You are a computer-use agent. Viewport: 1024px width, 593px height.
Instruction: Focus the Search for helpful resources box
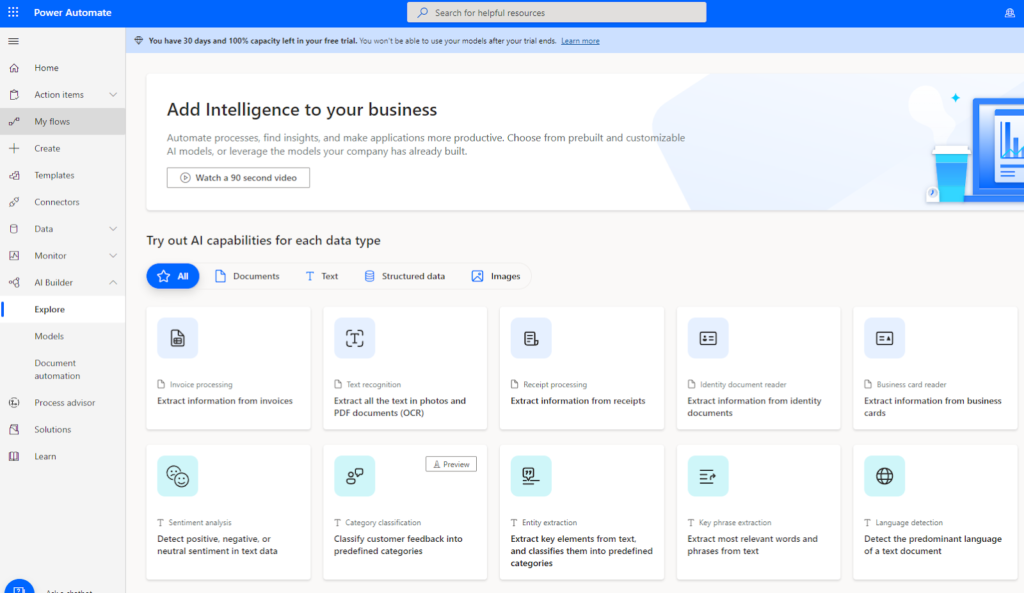[556, 12]
